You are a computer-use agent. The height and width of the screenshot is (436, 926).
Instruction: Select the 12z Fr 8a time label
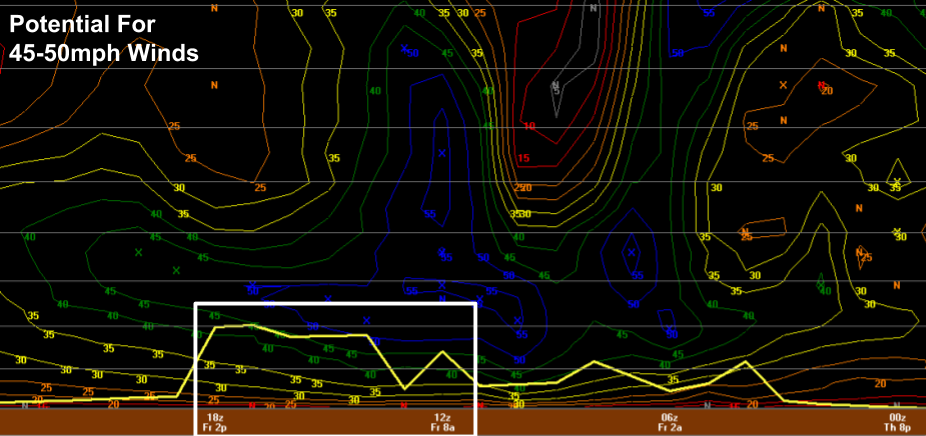point(442,421)
